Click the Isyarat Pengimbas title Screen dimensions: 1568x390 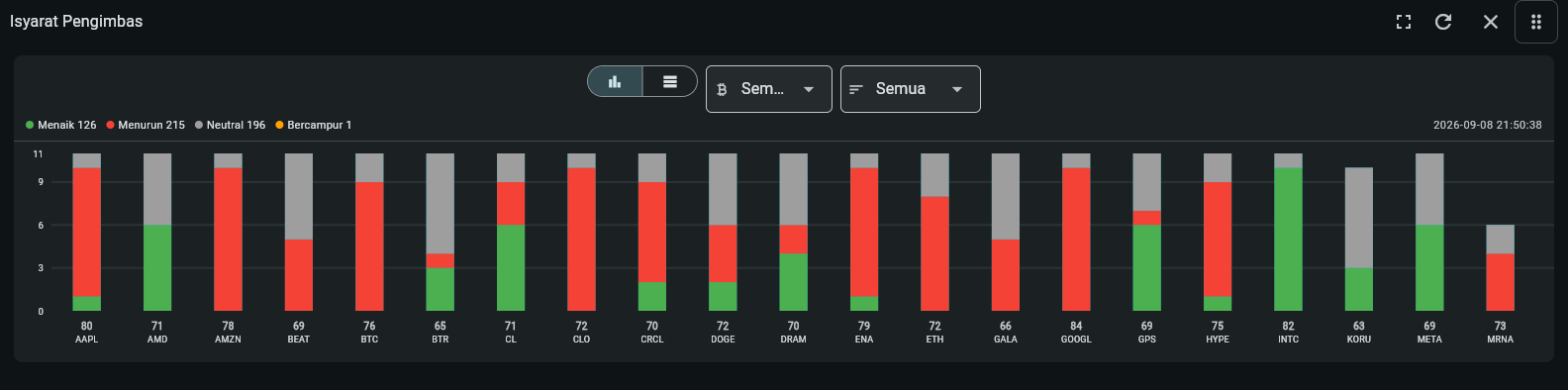tap(76, 21)
